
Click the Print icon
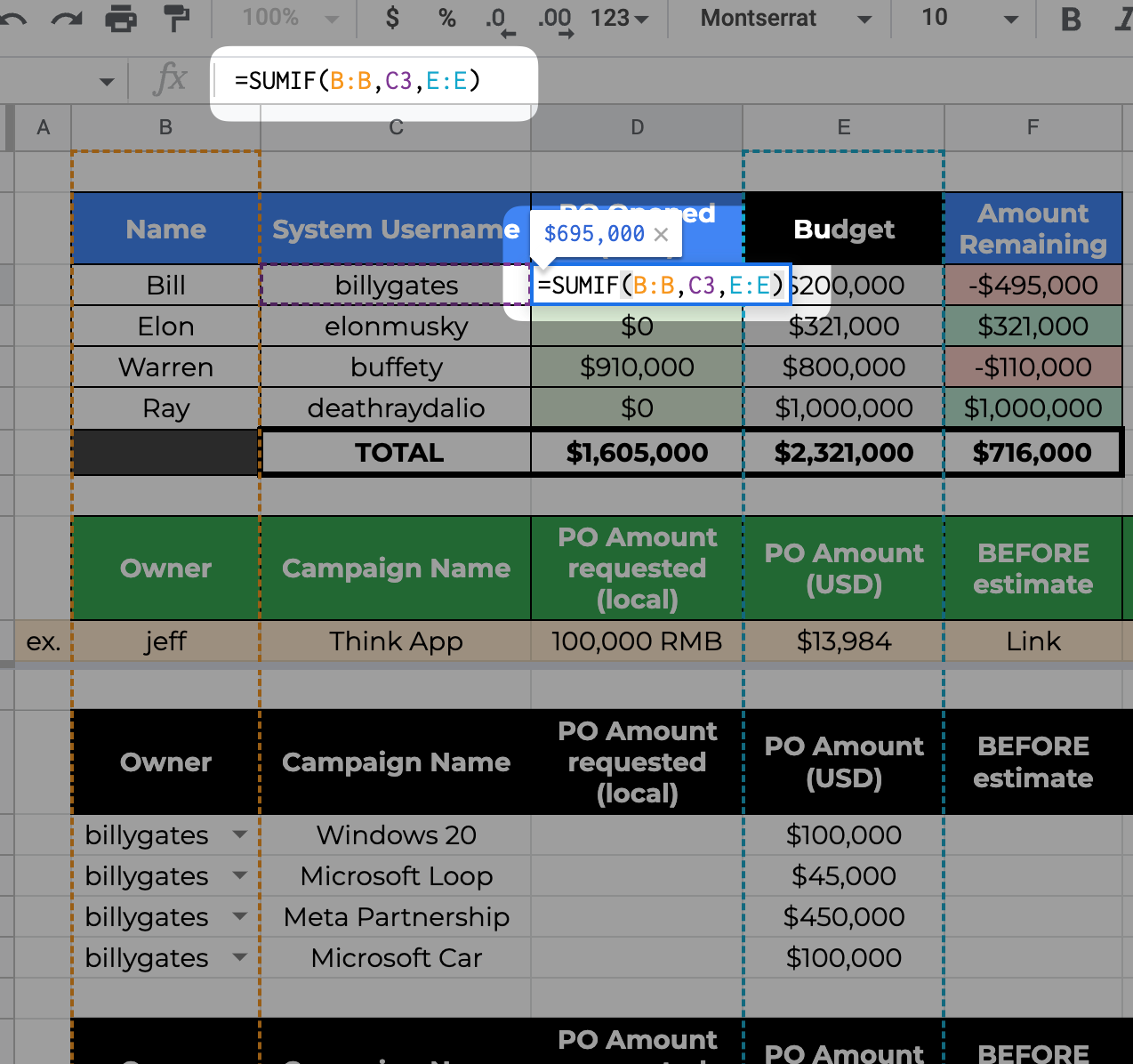[x=121, y=18]
